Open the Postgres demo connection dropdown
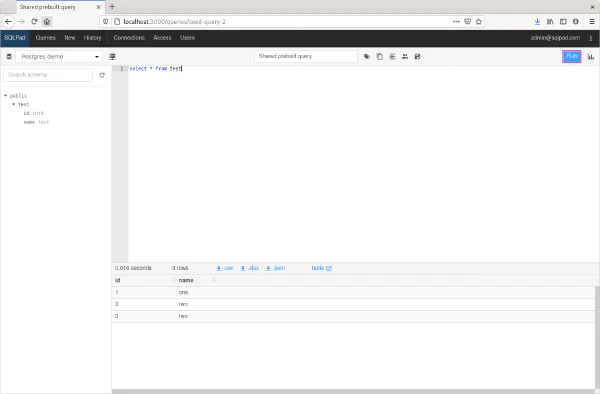This screenshot has height=394, width=600. coord(59,57)
